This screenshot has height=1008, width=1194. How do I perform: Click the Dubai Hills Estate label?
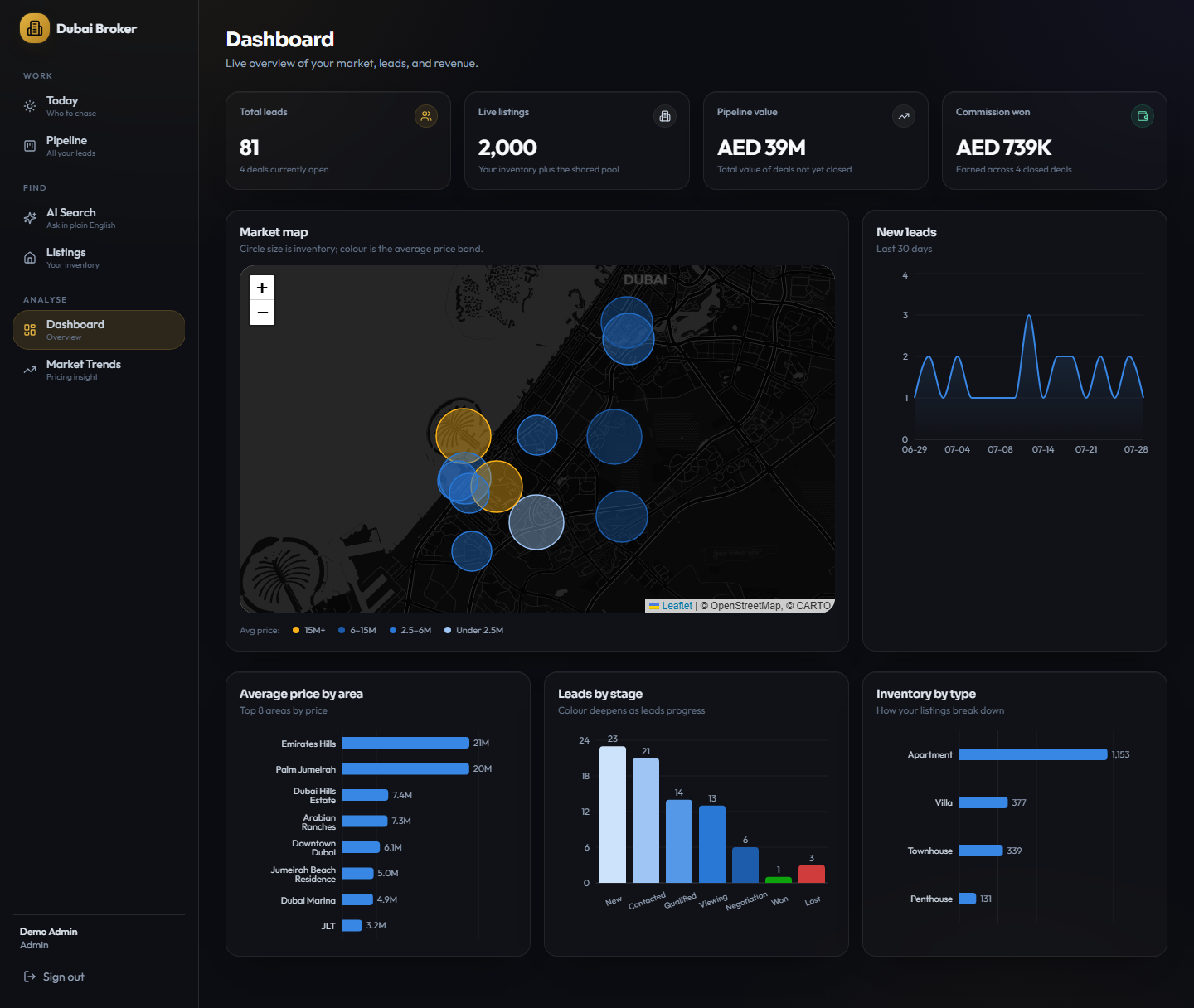314,796
